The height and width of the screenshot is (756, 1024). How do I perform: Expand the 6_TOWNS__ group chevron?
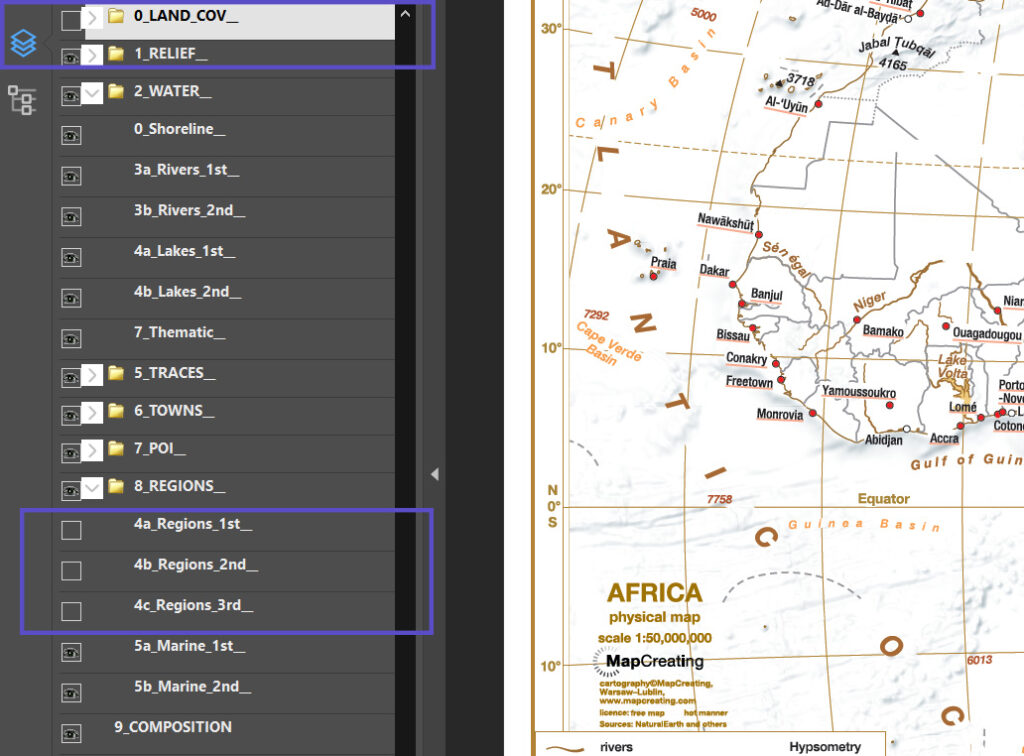(x=93, y=411)
